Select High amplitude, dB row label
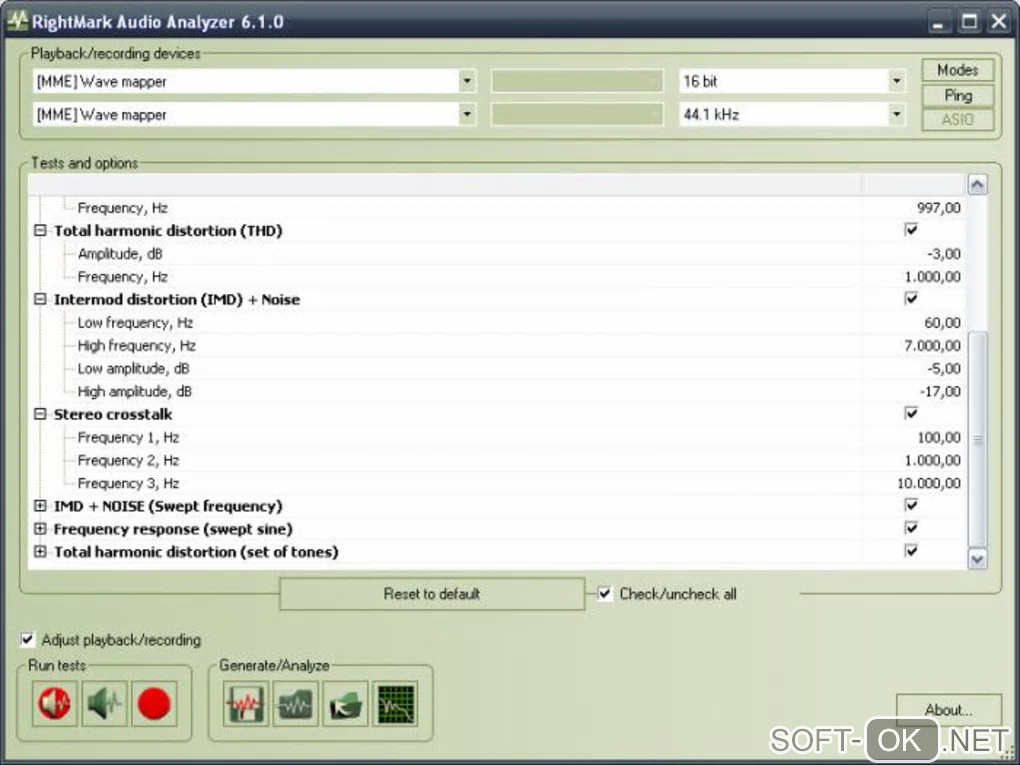The height and width of the screenshot is (765, 1020). click(135, 392)
